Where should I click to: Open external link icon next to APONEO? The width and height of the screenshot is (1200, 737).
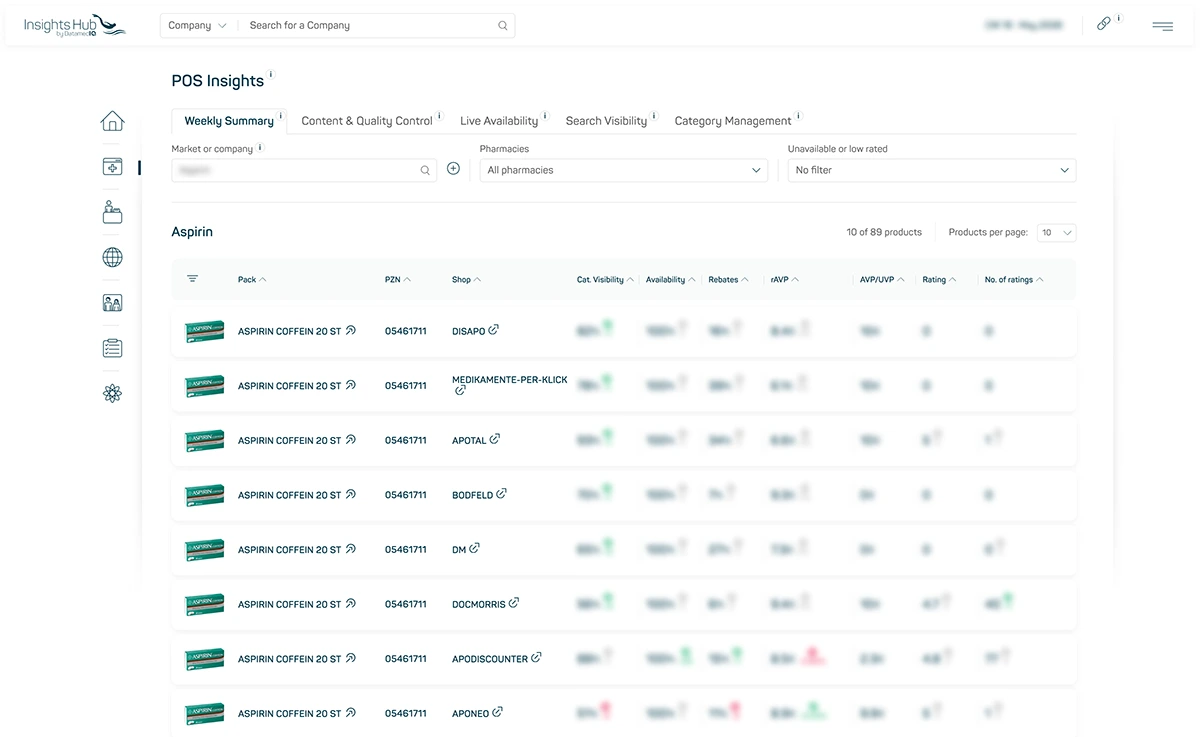(x=498, y=712)
